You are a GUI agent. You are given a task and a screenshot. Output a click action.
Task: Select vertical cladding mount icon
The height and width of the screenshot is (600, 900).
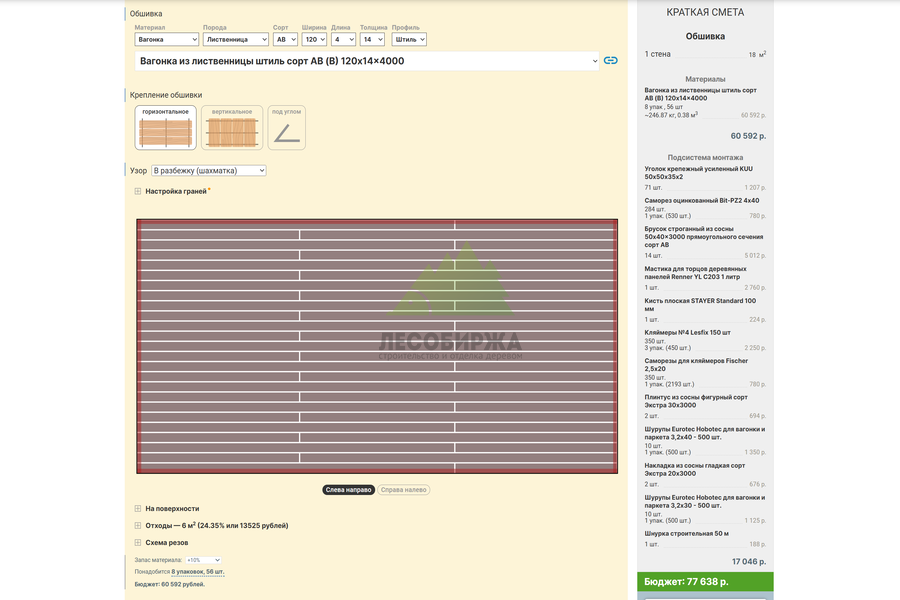coord(232,127)
